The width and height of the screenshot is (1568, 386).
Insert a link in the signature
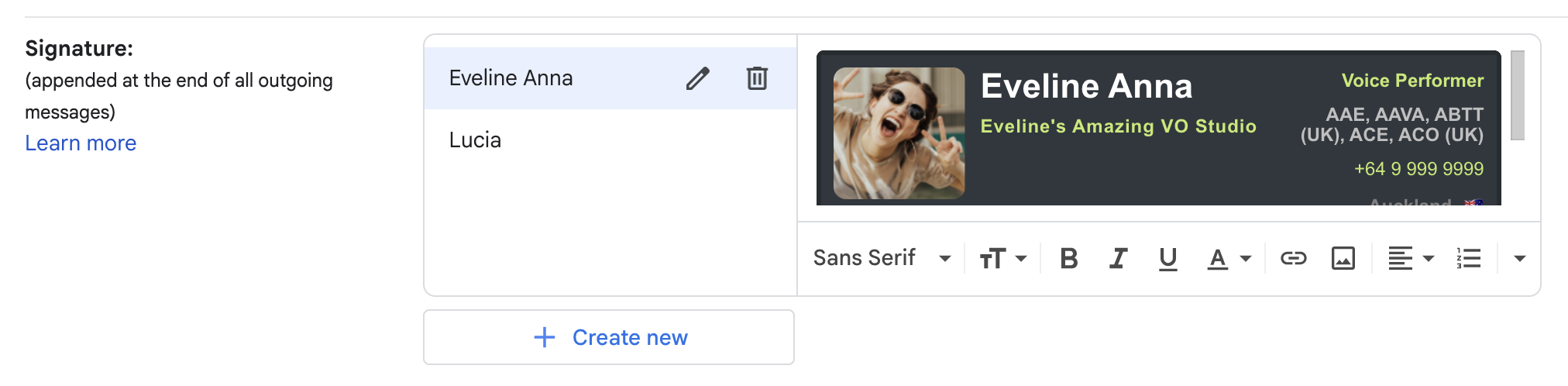tap(1293, 258)
